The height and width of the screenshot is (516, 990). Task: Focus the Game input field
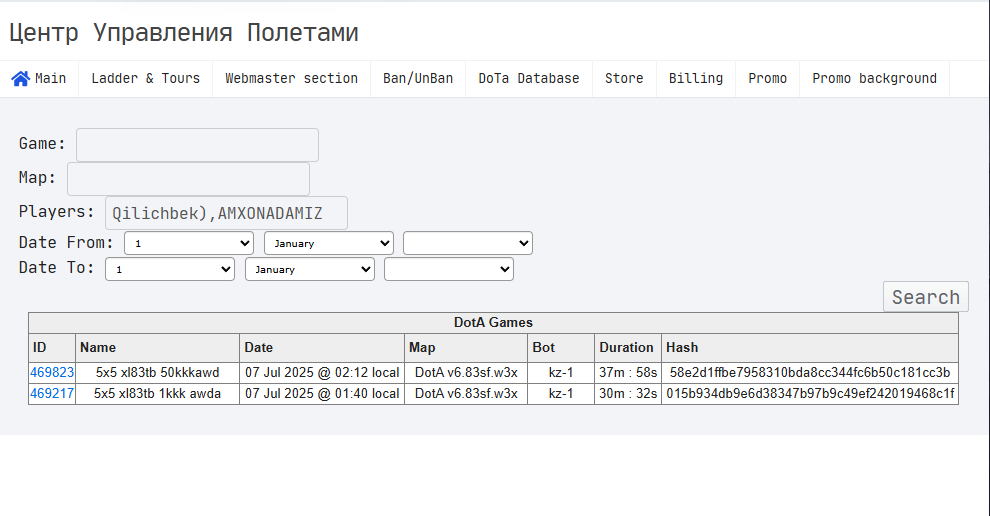(x=197, y=145)
